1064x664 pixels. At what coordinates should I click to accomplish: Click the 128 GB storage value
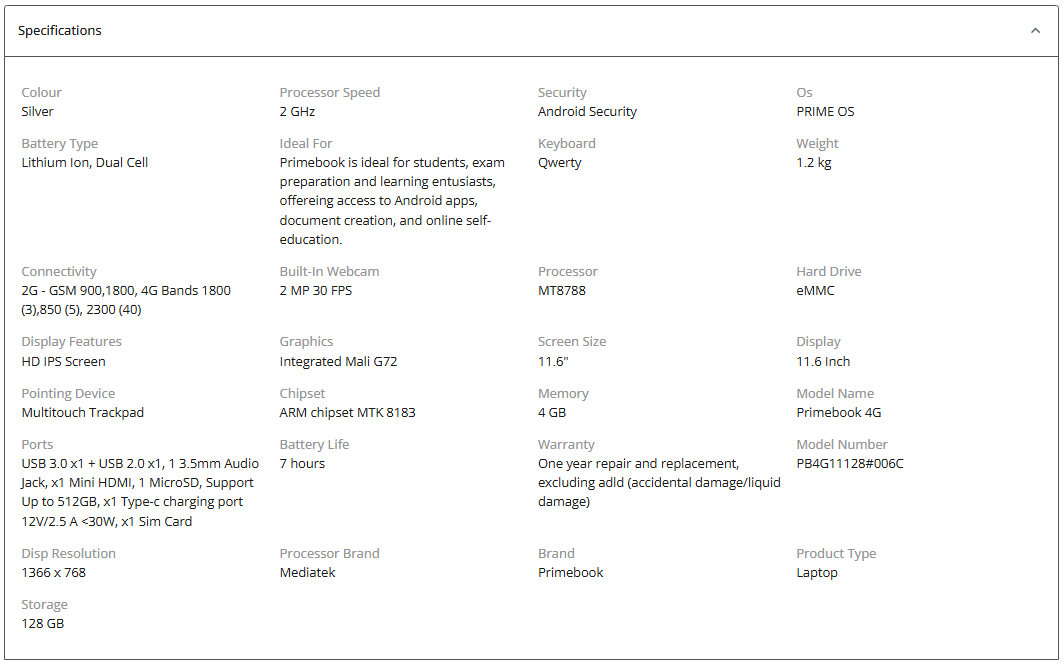43,623
